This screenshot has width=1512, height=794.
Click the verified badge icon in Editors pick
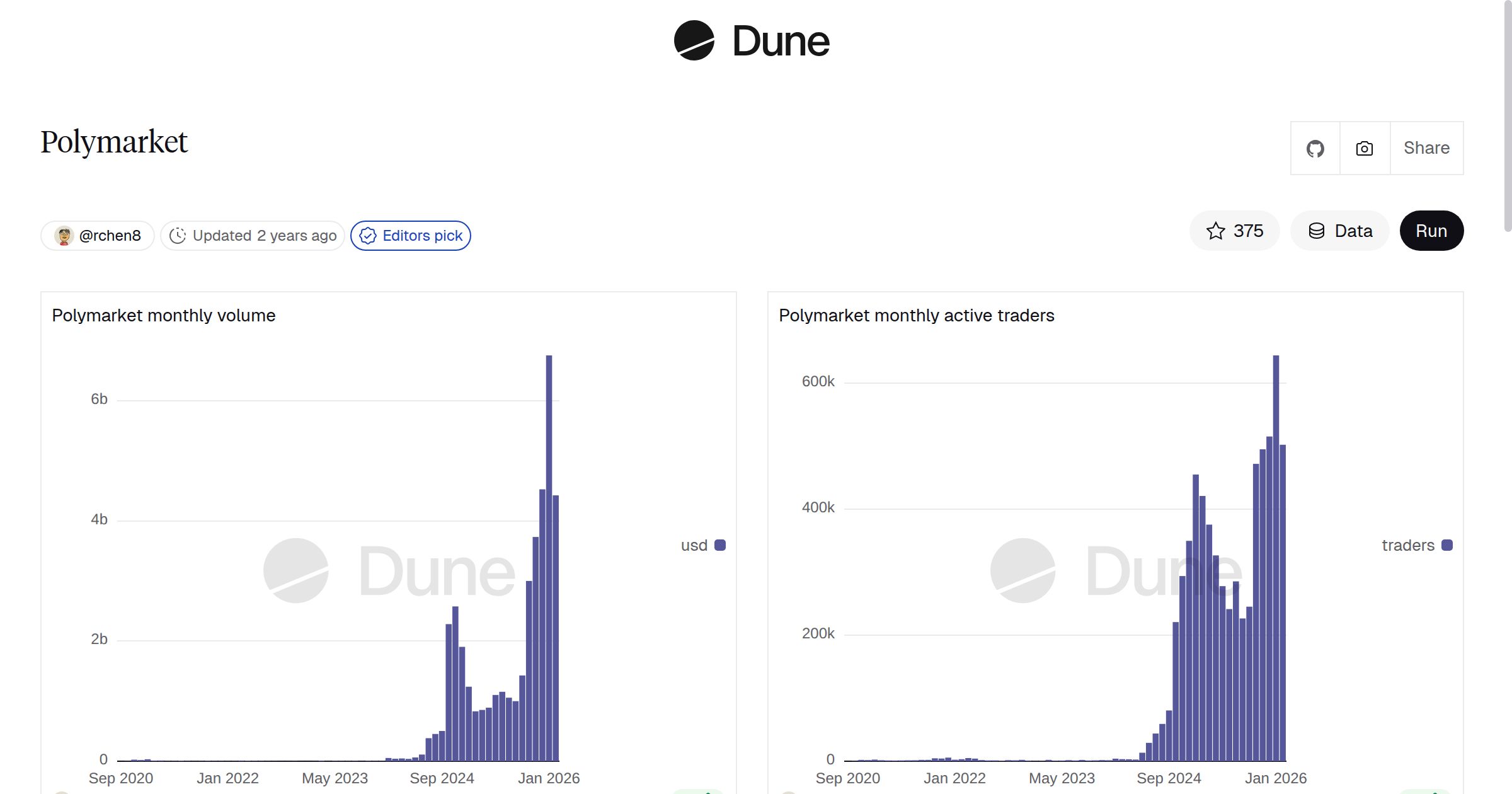[x=367, y=236]
